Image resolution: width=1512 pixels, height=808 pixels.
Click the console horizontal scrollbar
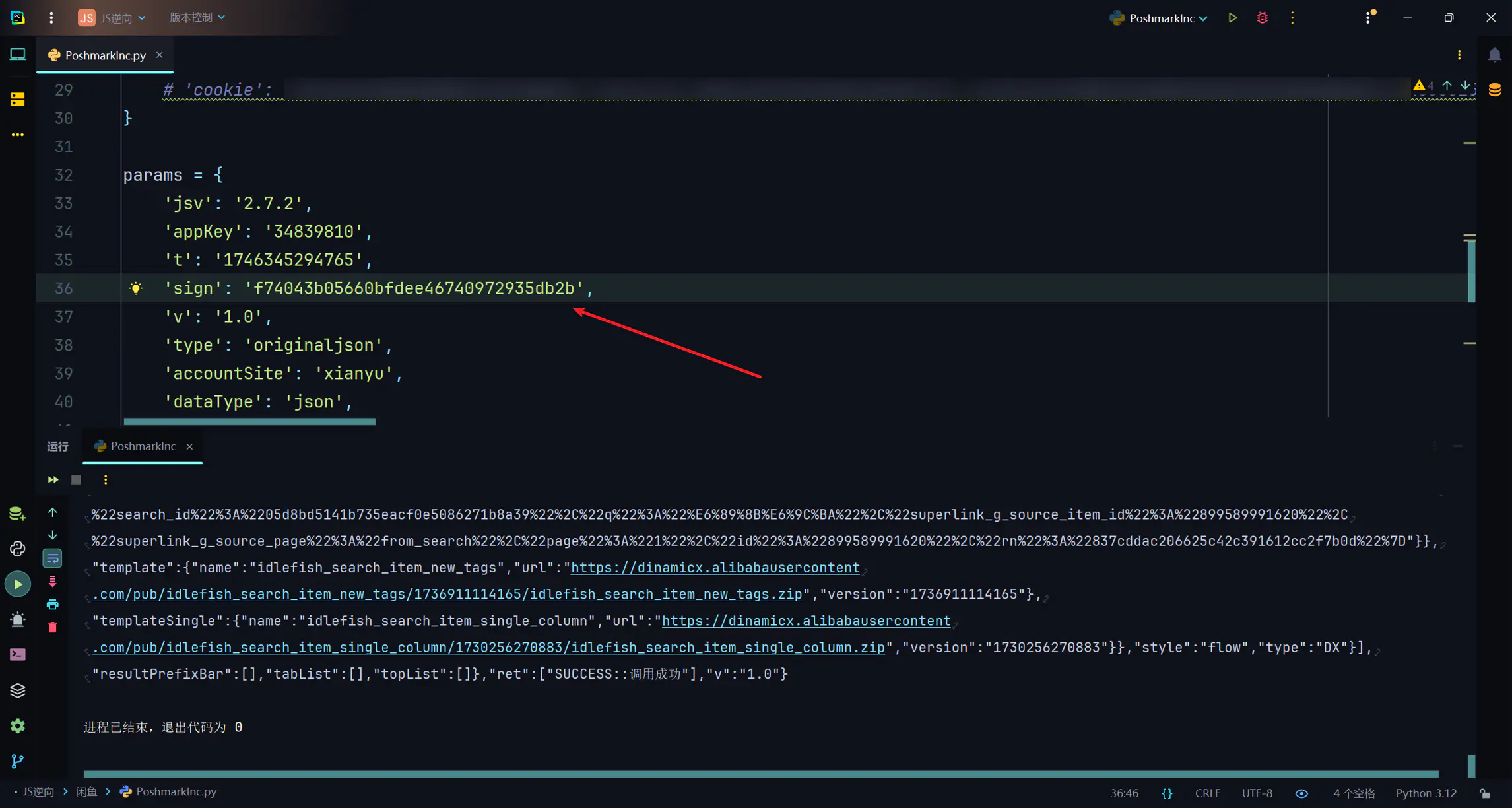pyautogui.click(x=760, y=774)
